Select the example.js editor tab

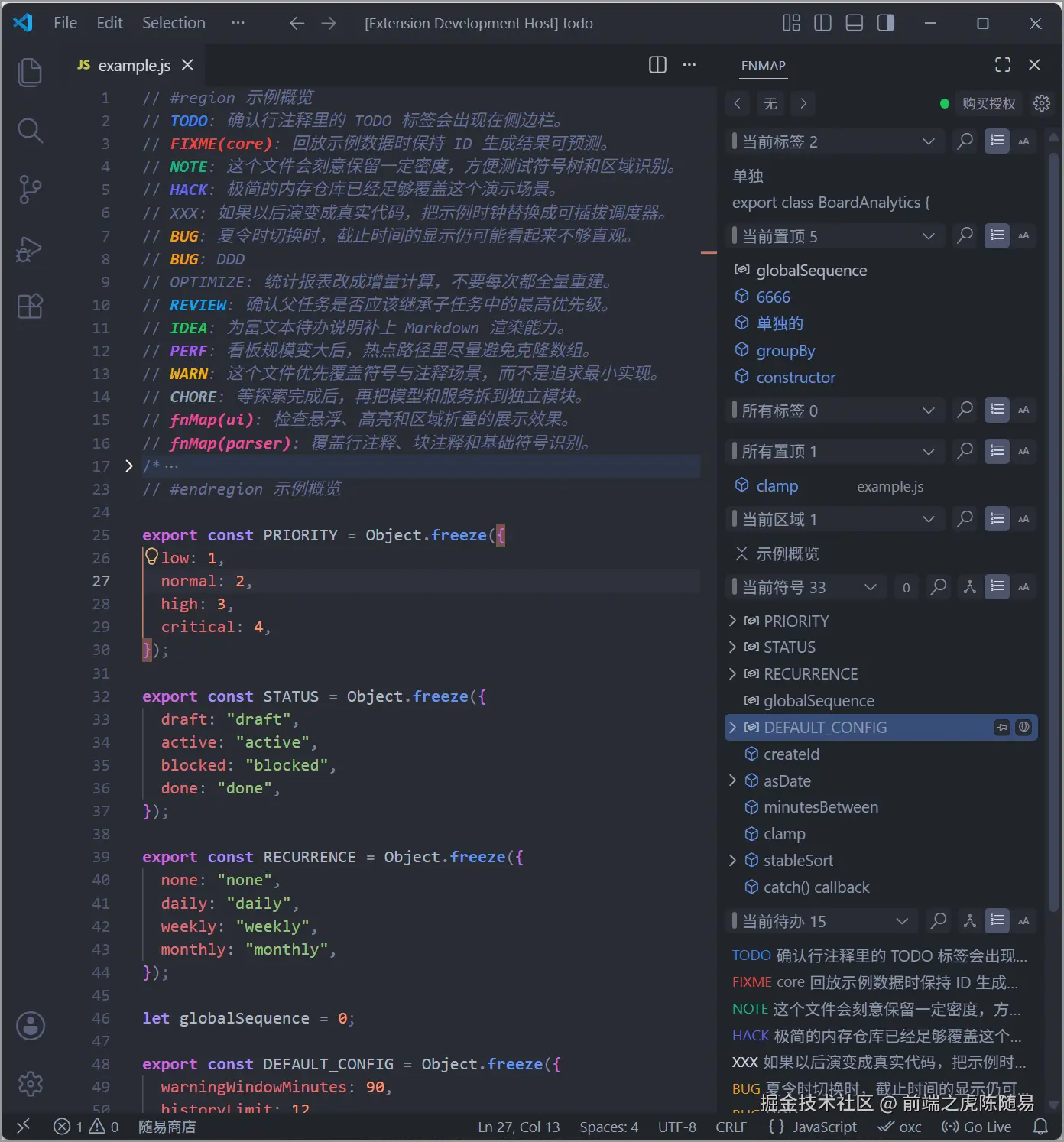135,65
